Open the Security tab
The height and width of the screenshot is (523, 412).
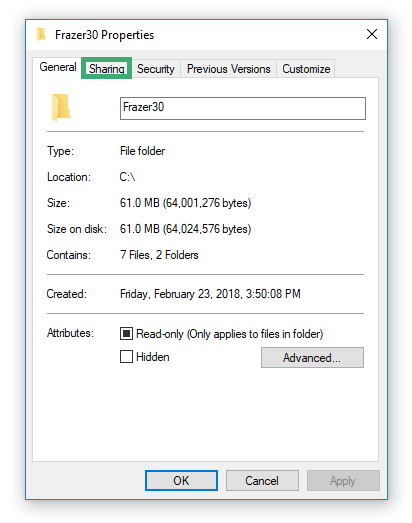[155, 69]
